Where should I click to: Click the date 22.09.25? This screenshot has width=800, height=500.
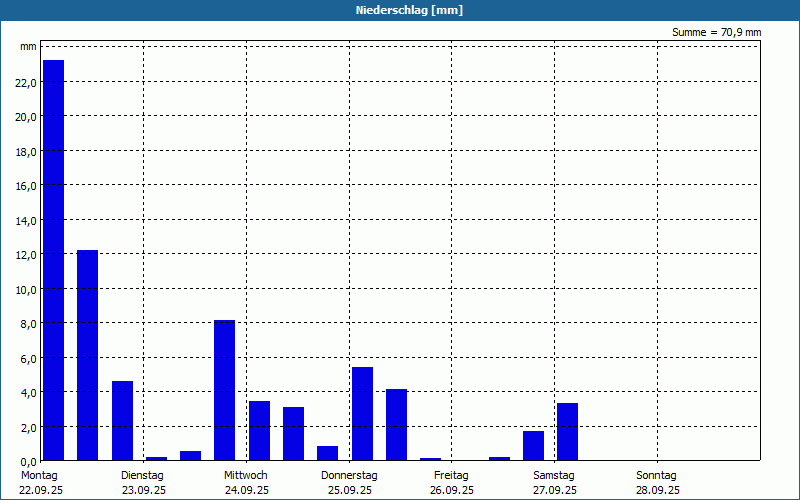coord(41,490)
